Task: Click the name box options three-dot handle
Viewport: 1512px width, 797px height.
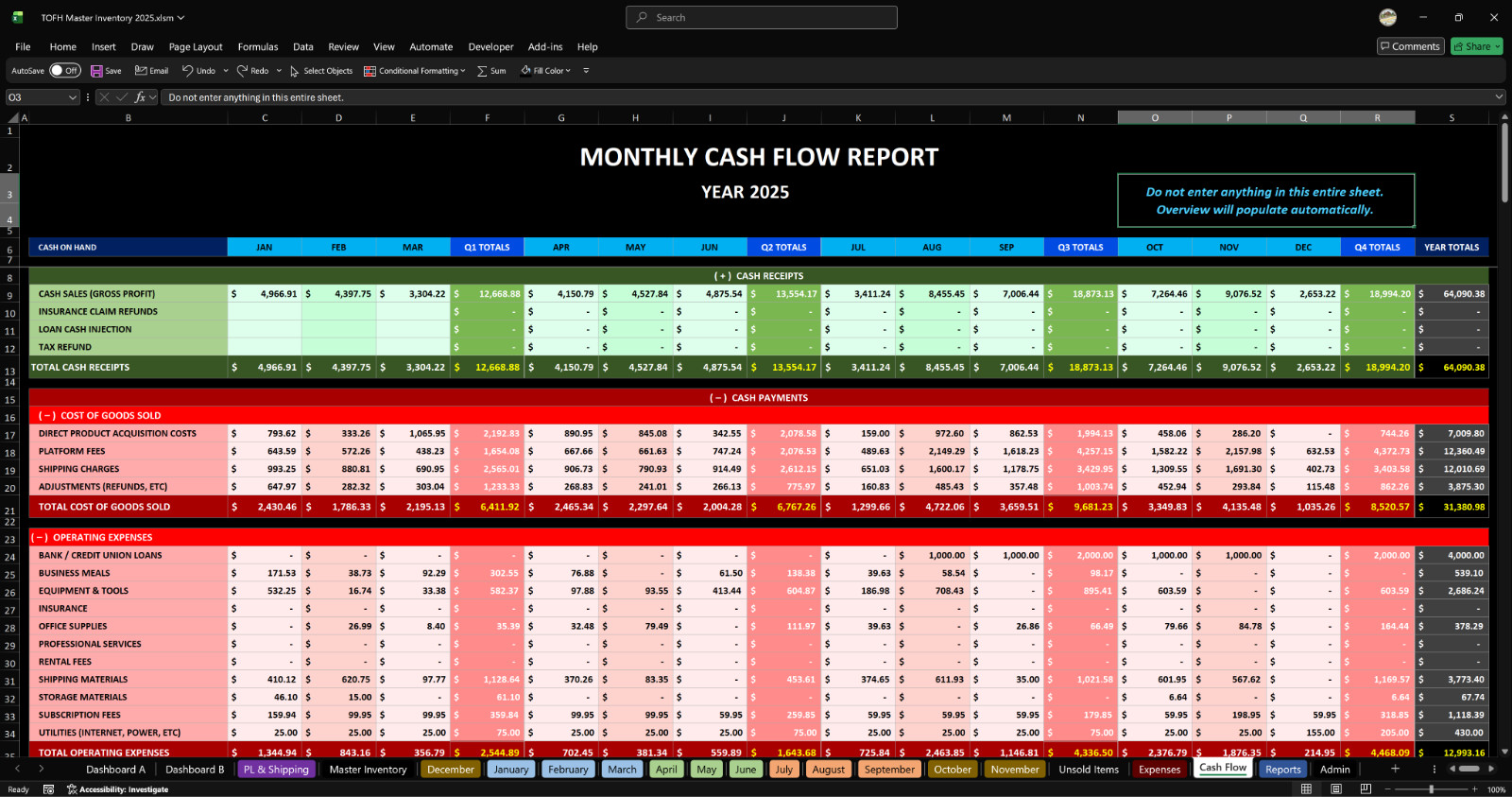Action: coord(88,97)
